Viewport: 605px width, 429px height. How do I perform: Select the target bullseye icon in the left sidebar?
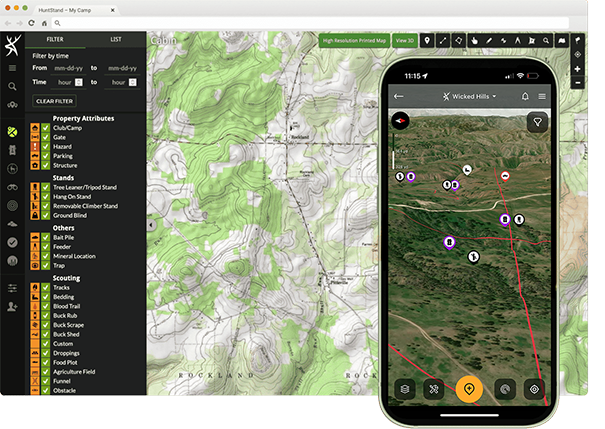coord(12,206)
